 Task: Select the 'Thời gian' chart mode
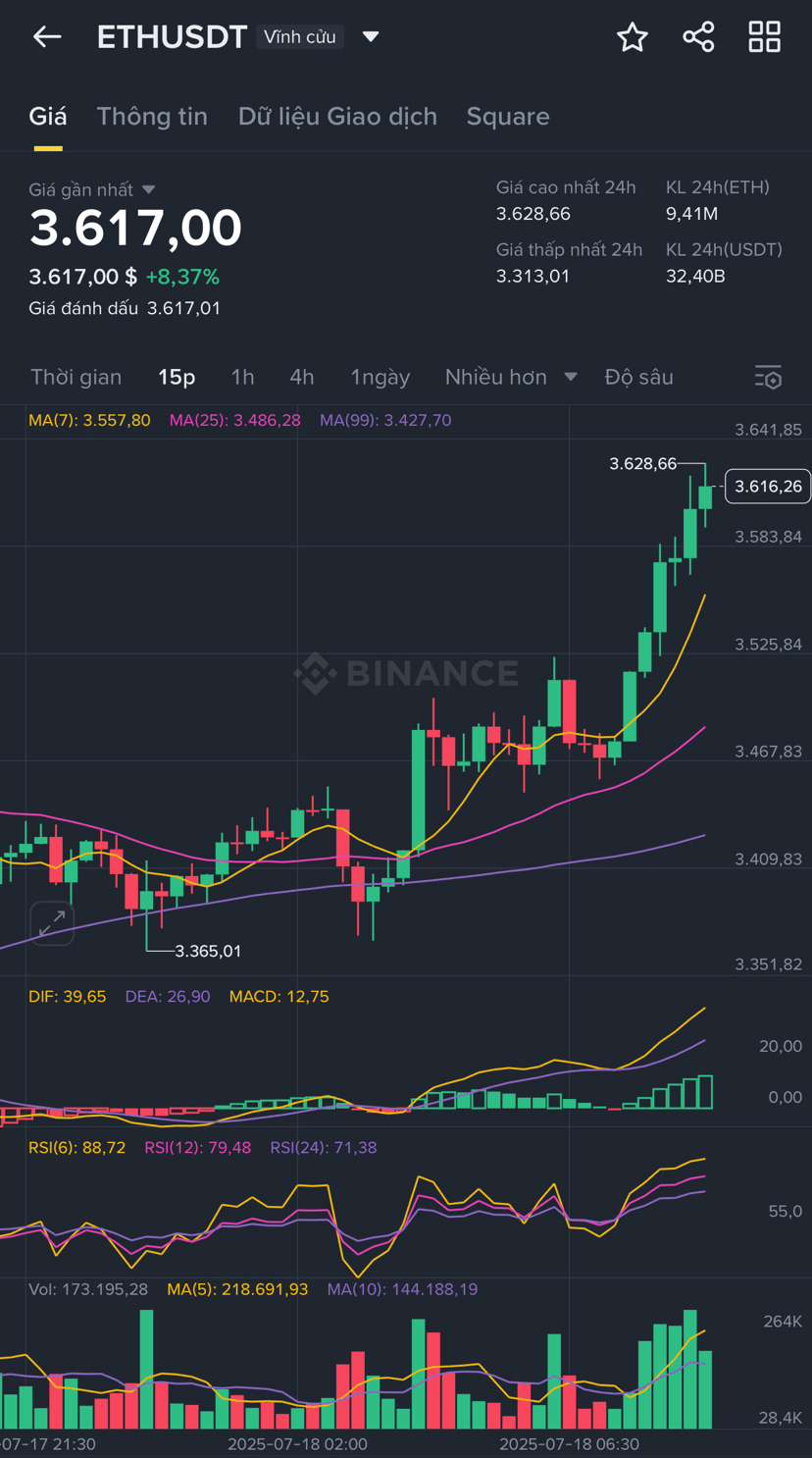coord(76,377)
